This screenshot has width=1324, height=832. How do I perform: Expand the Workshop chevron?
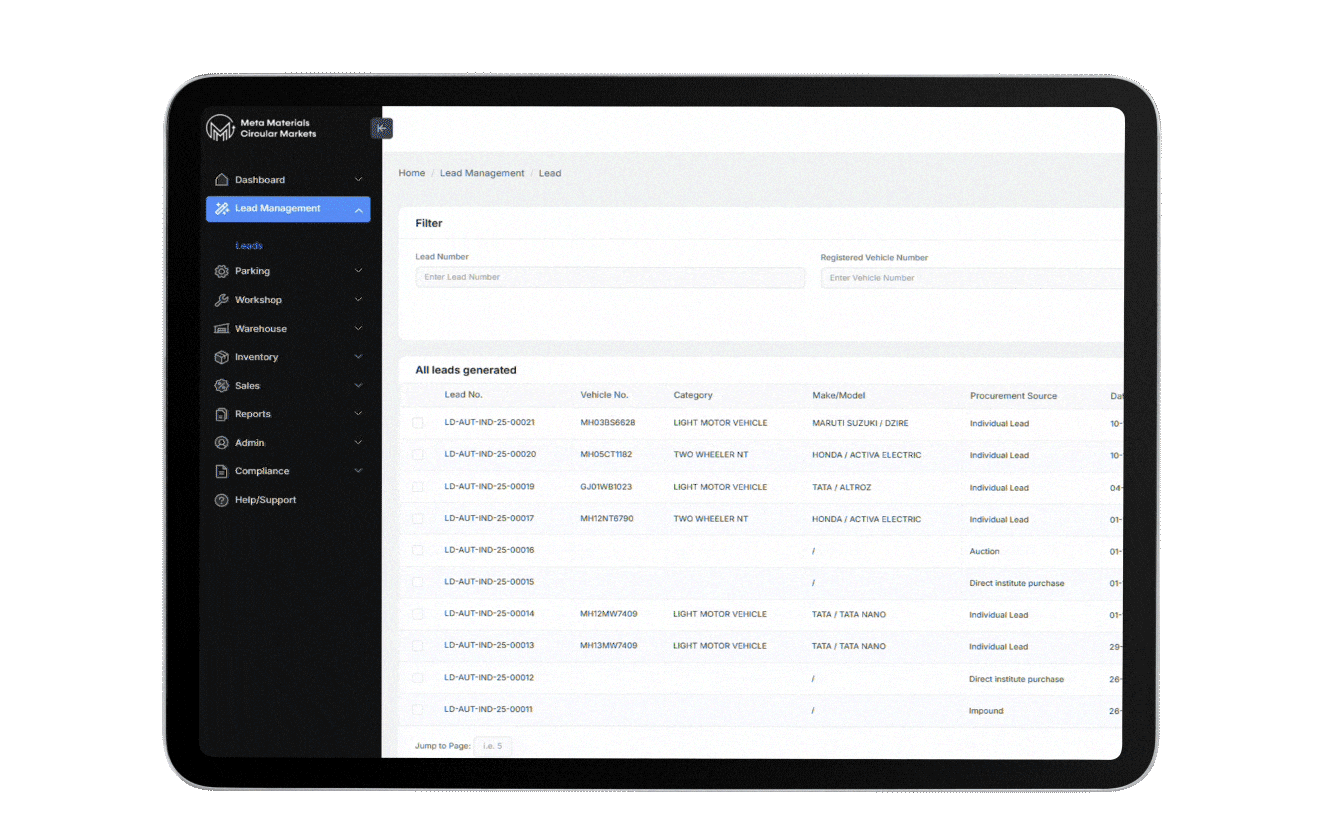tap(359, 300)
